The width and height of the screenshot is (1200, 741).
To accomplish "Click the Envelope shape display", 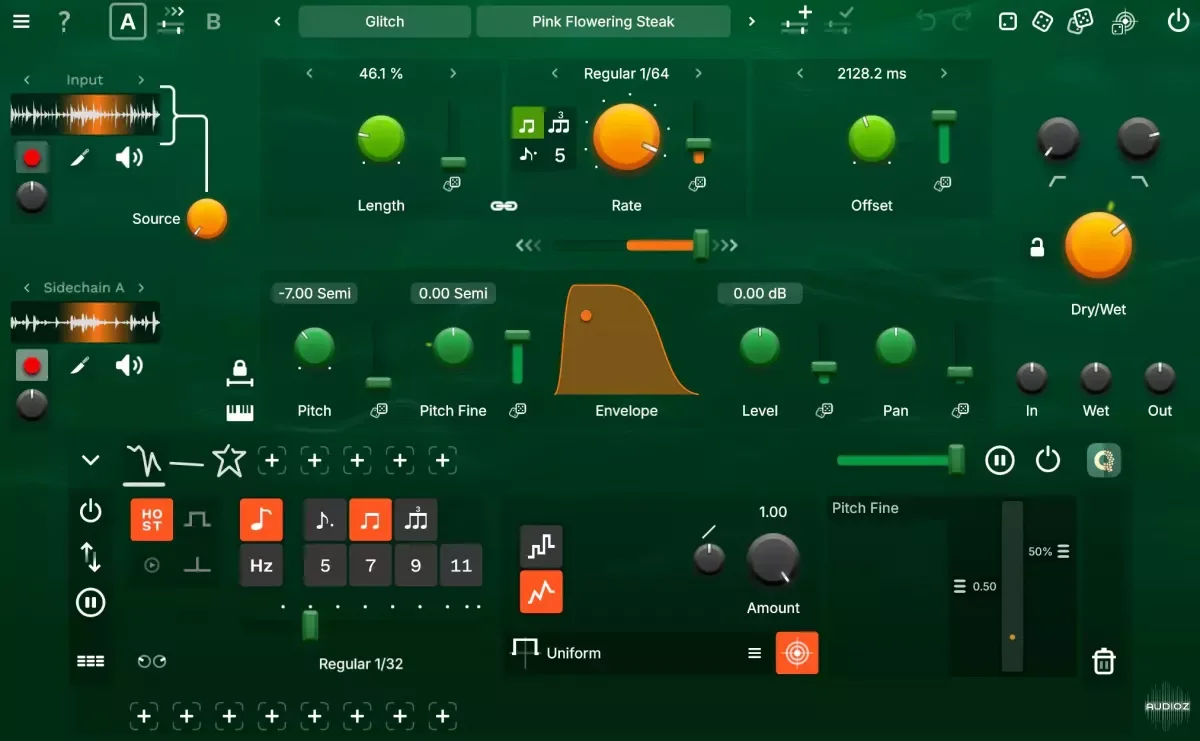I will [626, 340].
